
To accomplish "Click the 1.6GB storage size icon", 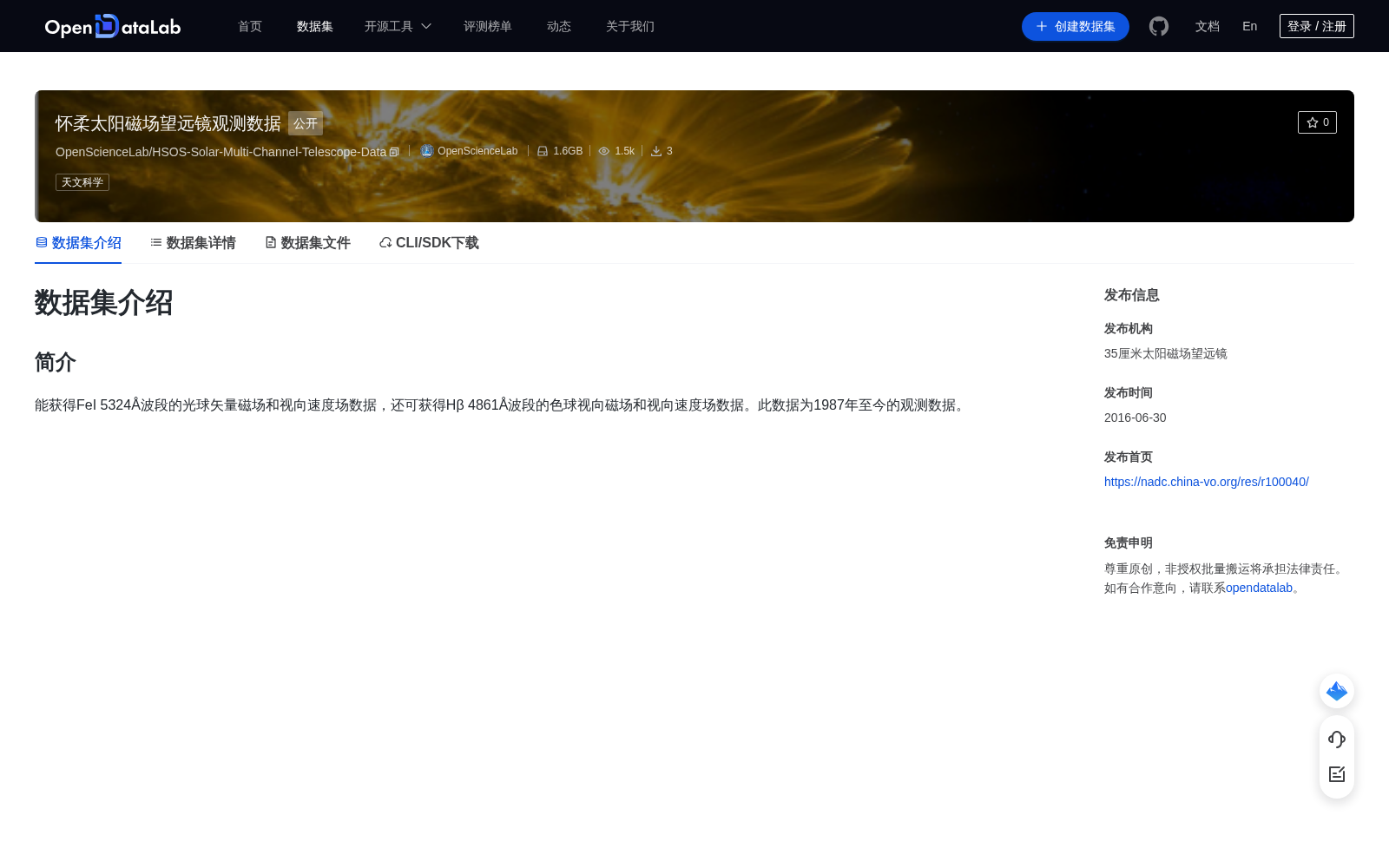I will coord(543,151).
